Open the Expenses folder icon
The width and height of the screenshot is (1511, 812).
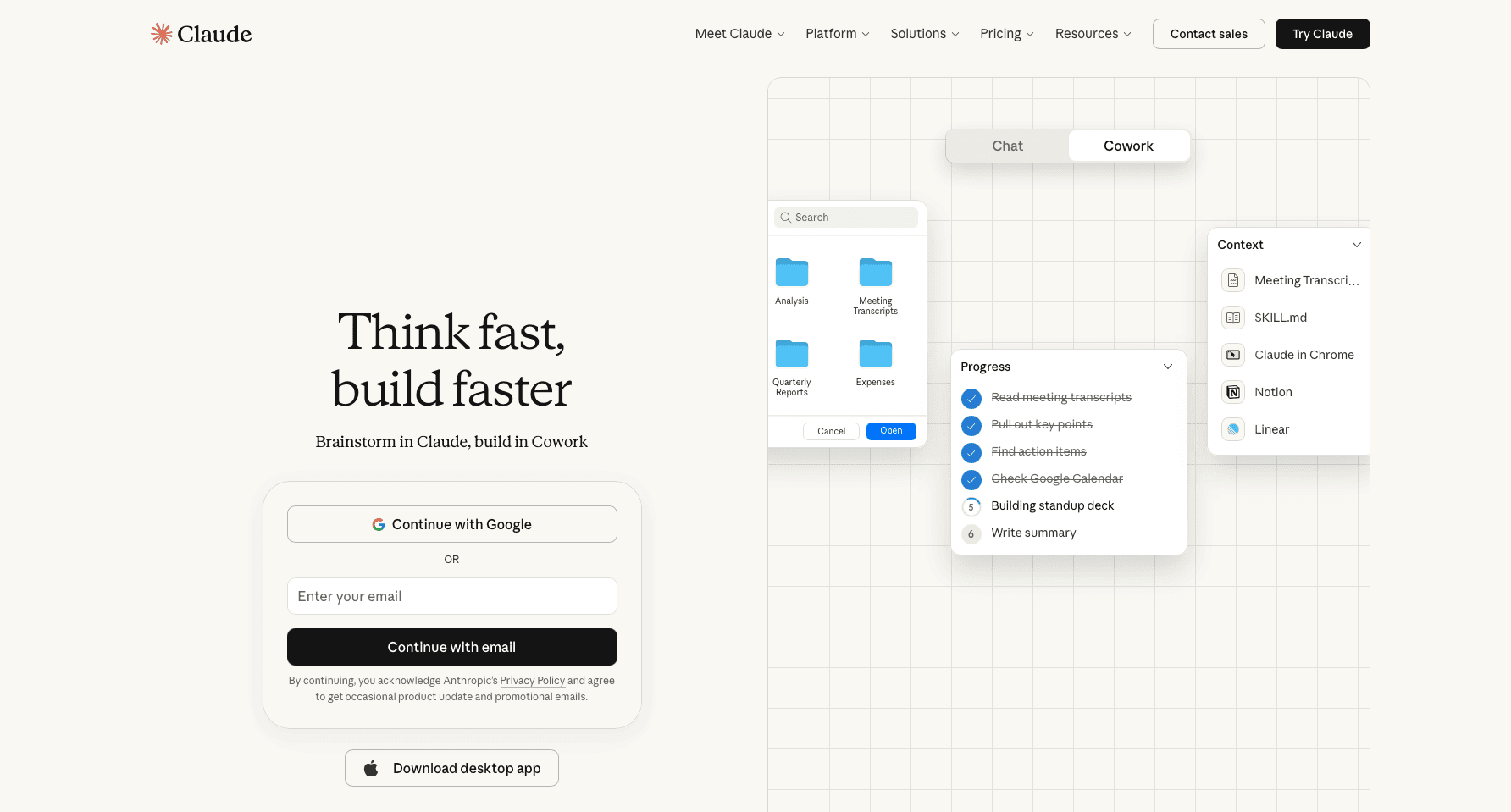(x=876, y=354)
